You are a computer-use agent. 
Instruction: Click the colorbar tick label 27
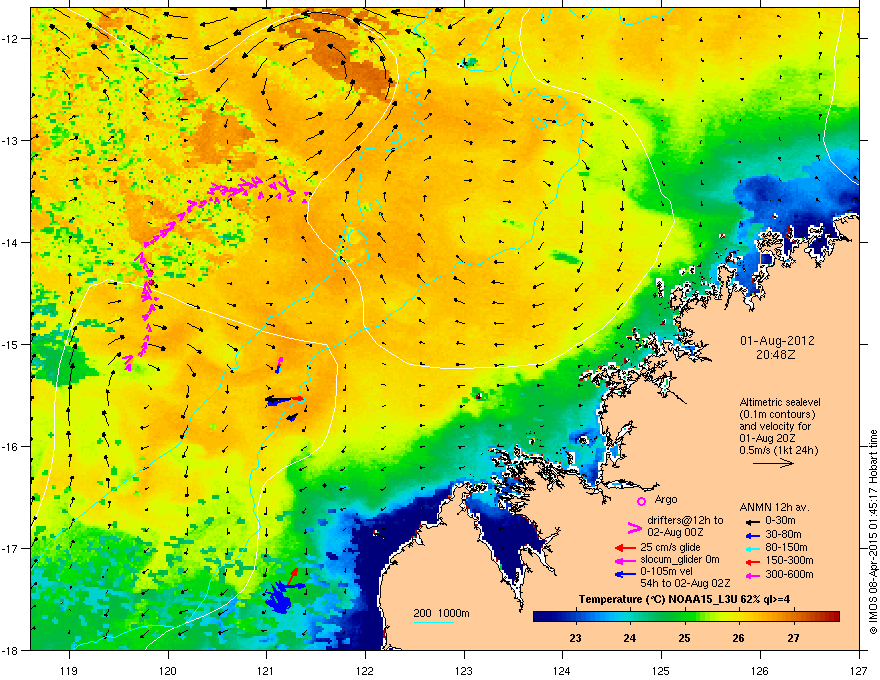point(793,638)
